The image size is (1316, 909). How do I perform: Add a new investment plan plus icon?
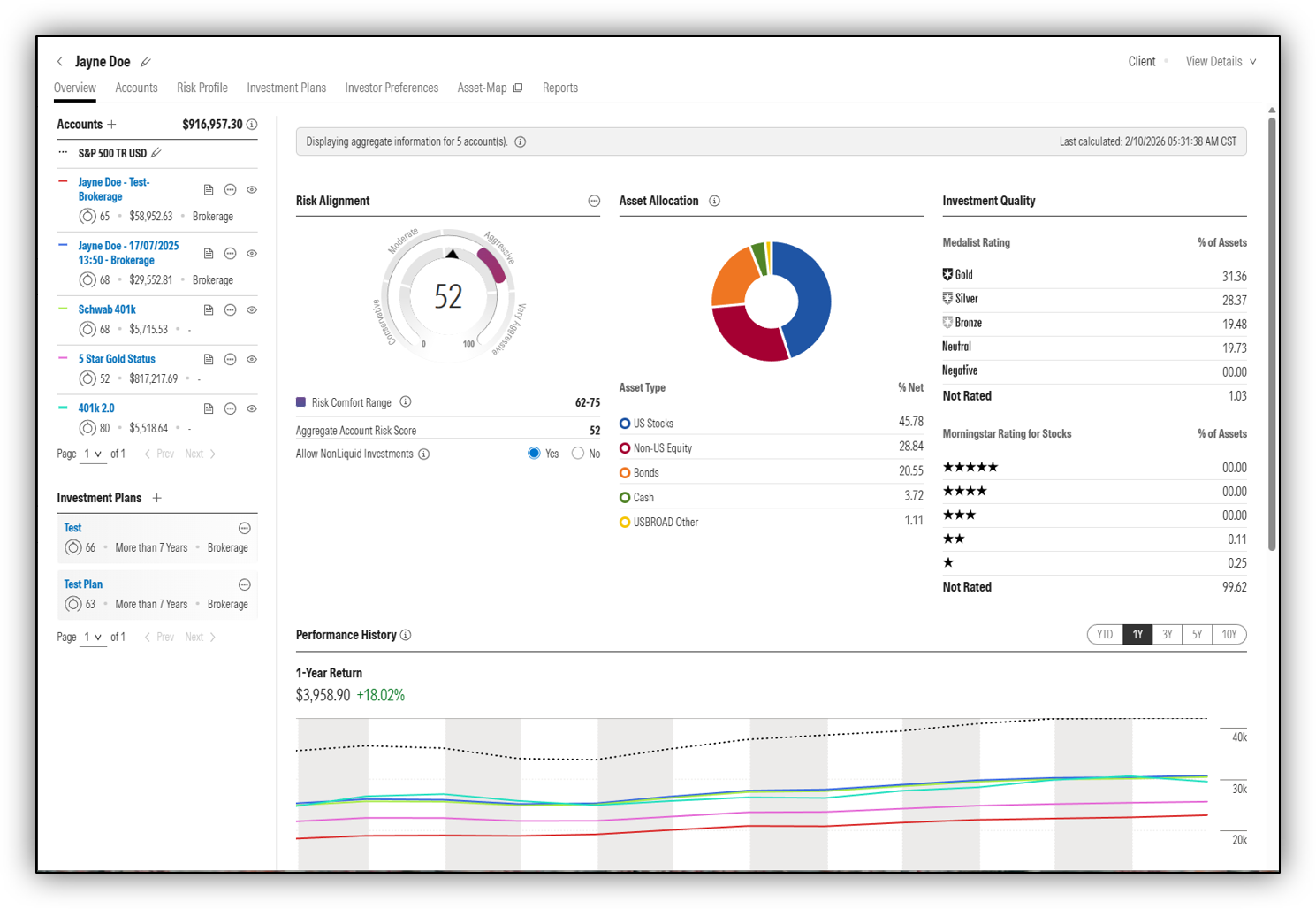[157, 498]
